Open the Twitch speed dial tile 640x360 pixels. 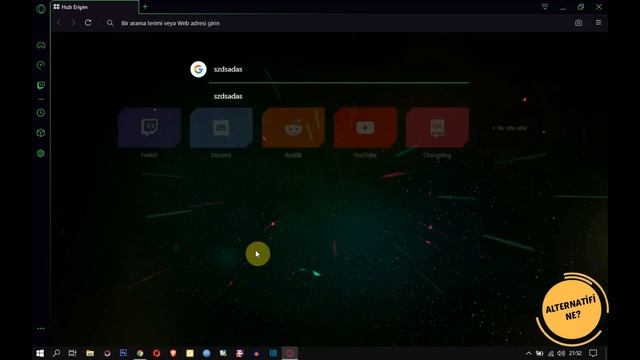[x=149, y=128]
